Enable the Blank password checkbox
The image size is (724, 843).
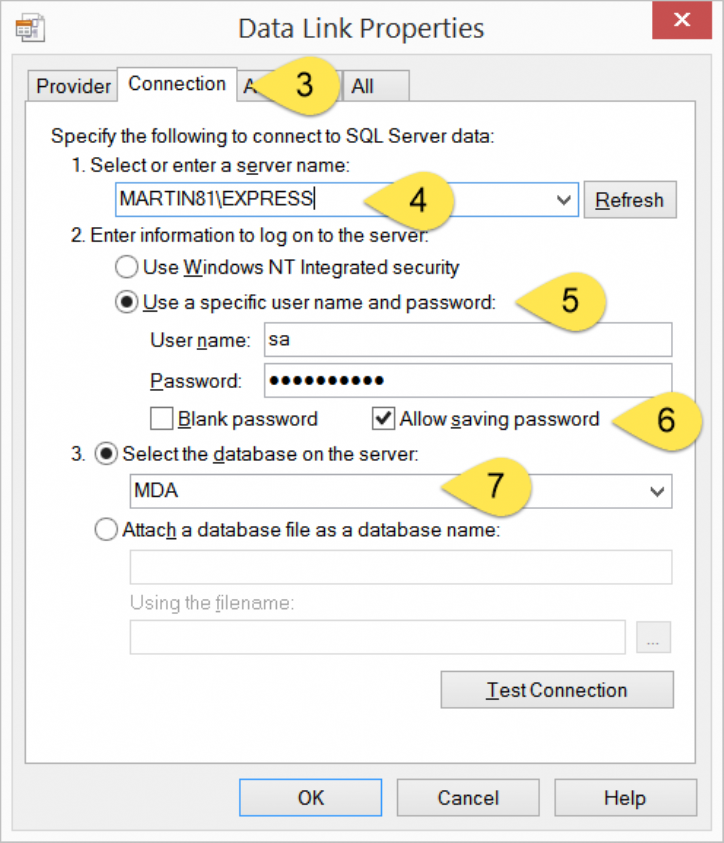(x=162, y=418)
